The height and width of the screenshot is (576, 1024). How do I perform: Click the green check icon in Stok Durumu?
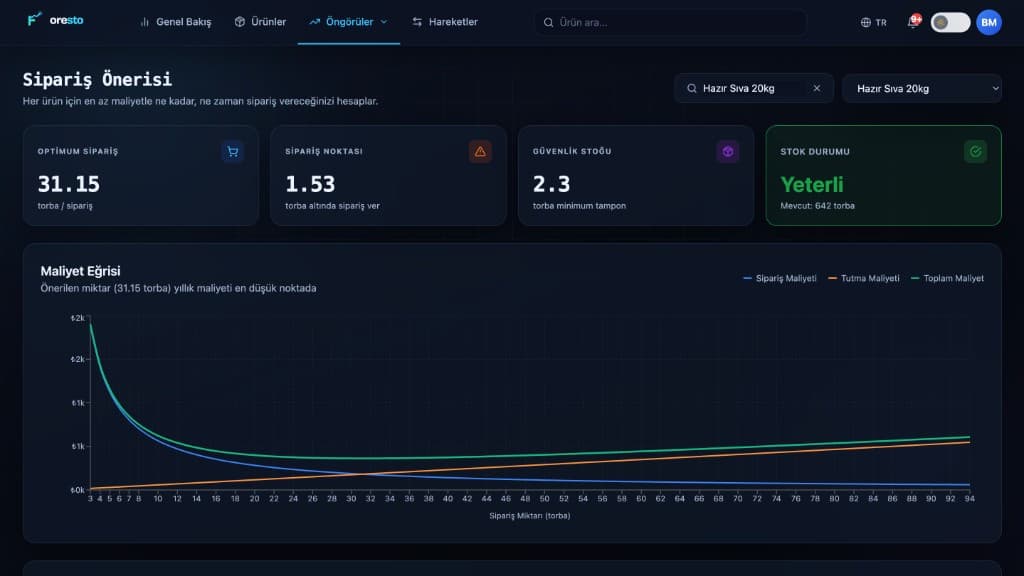(x=975, y=152)
